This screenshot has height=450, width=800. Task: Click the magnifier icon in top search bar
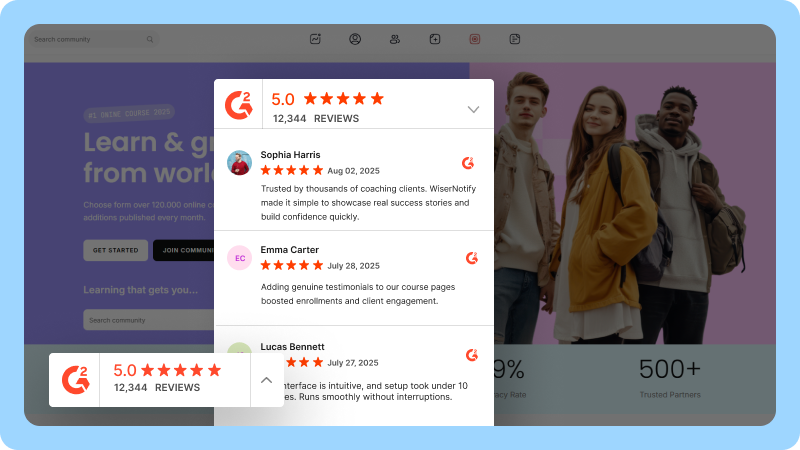[x=150, y=40]
